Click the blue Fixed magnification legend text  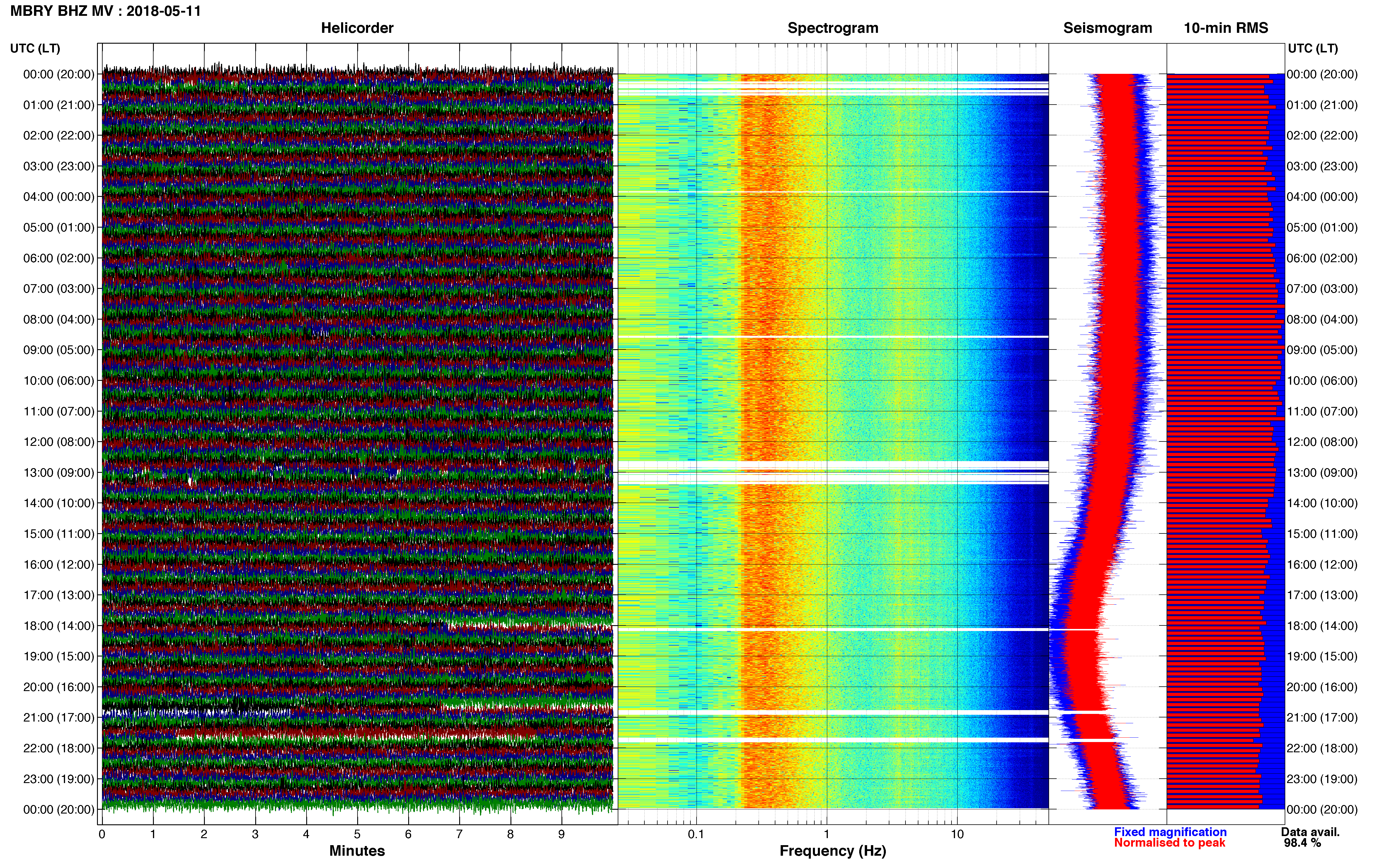[x=1170, y=833]
